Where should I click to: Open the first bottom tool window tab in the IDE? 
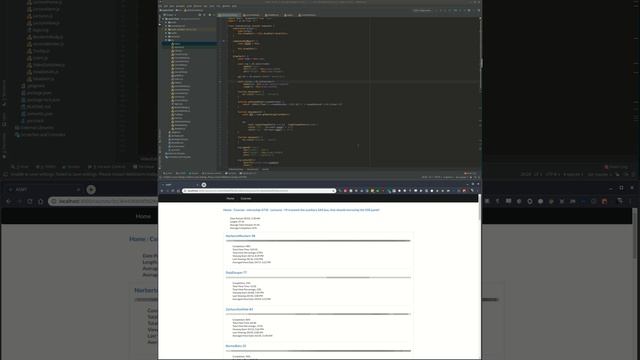pyautogui.click(x=167, y=173)
